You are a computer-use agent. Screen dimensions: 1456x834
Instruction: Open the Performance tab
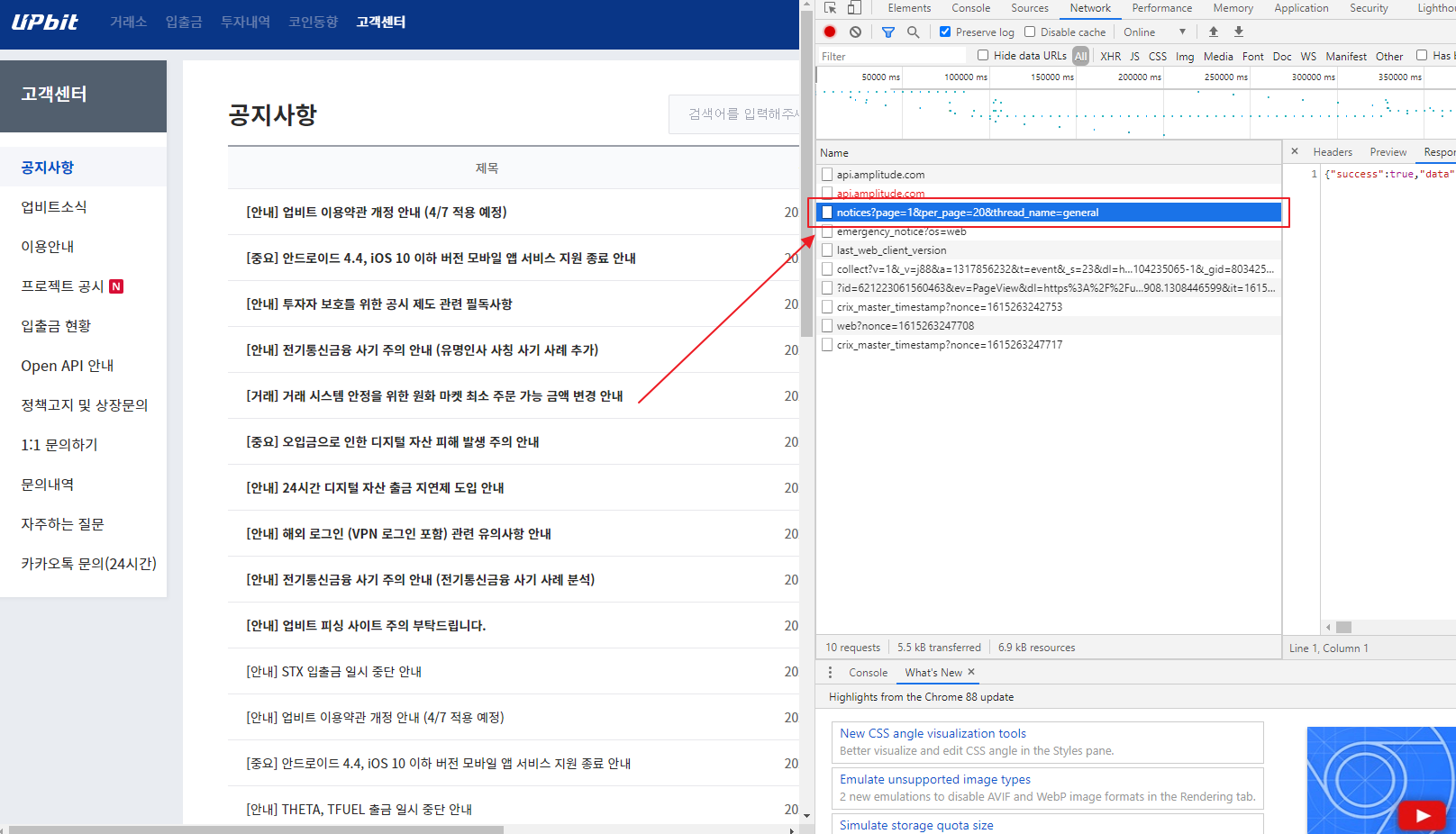click(x=1162, y=8)
